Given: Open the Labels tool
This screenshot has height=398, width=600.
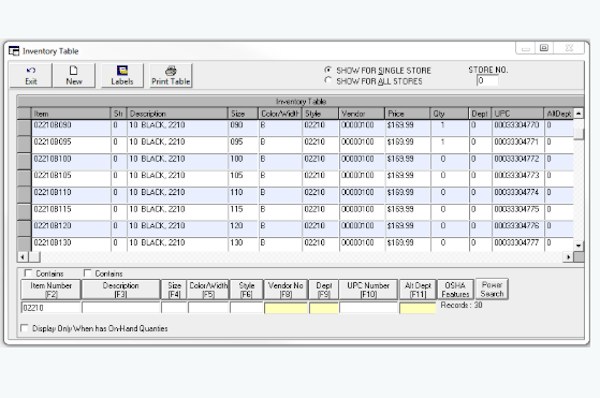Looking at the screenshot, I should (x=122, y=75).
